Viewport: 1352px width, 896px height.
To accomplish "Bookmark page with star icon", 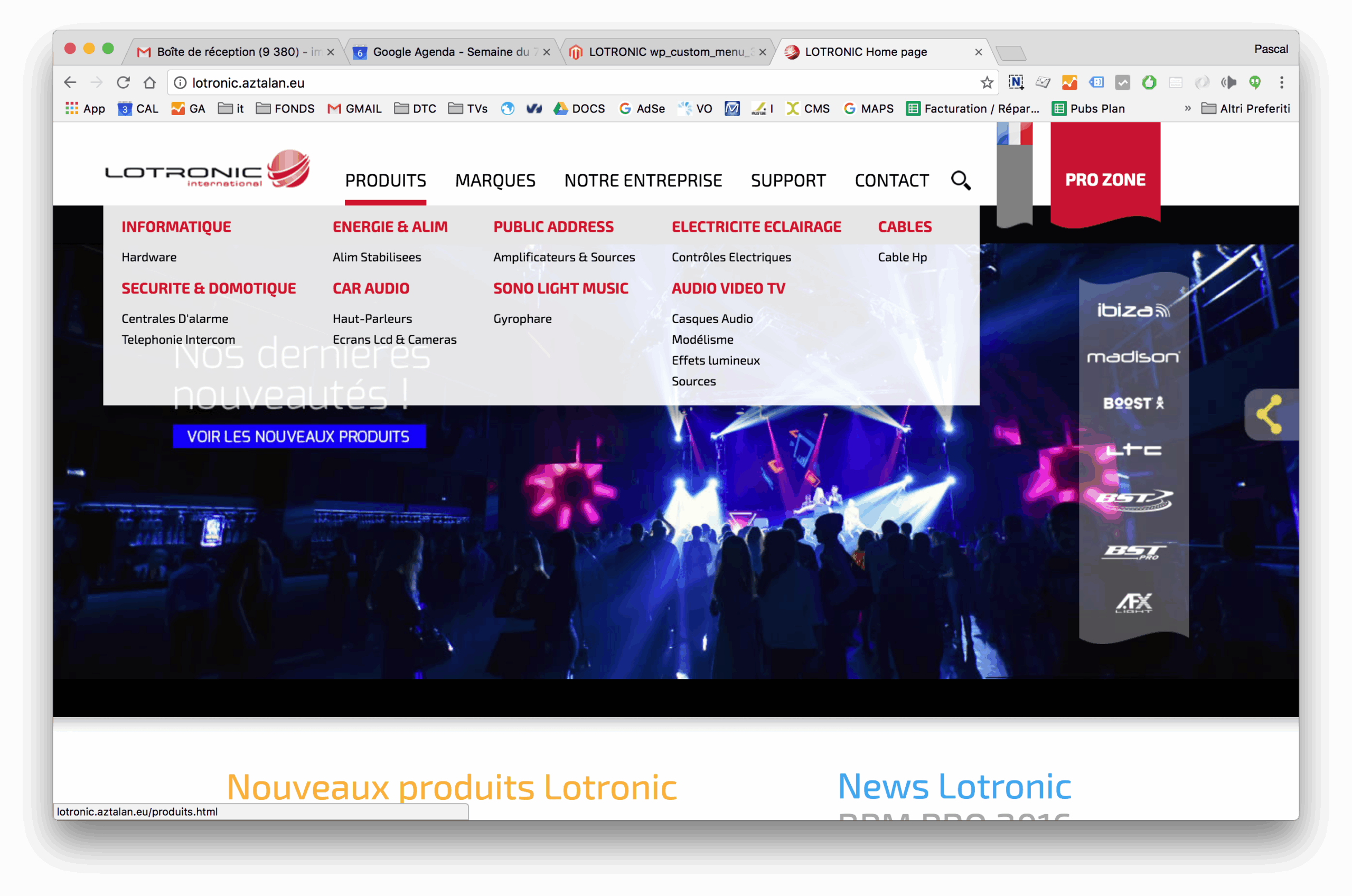I will [987, 83].
